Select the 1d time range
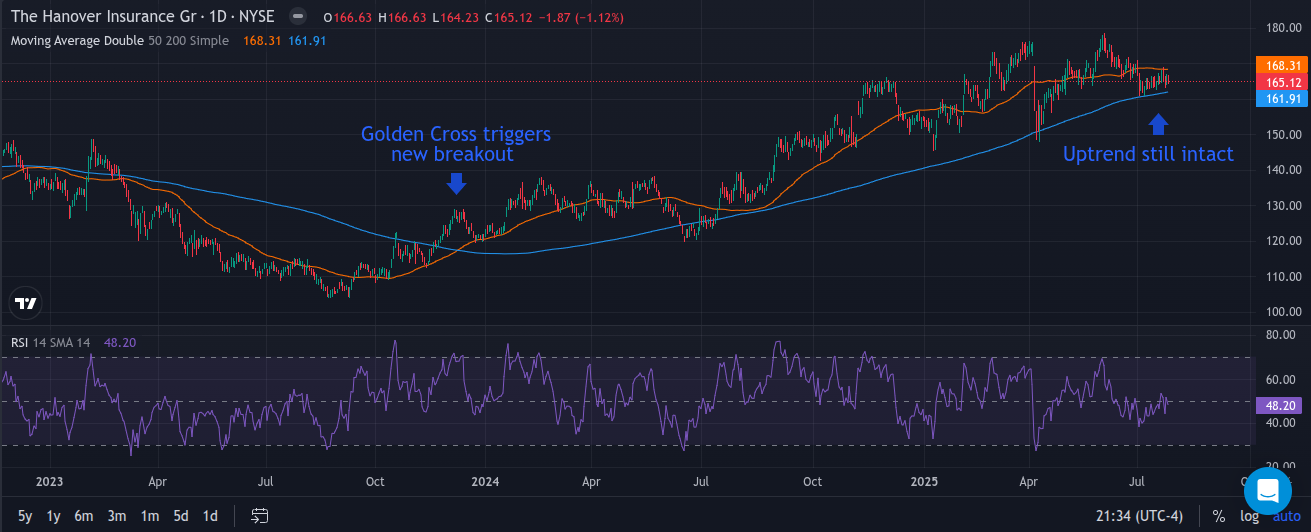Image resolution: width=1311 pixels, height=532 pixels. click(210, 516)
